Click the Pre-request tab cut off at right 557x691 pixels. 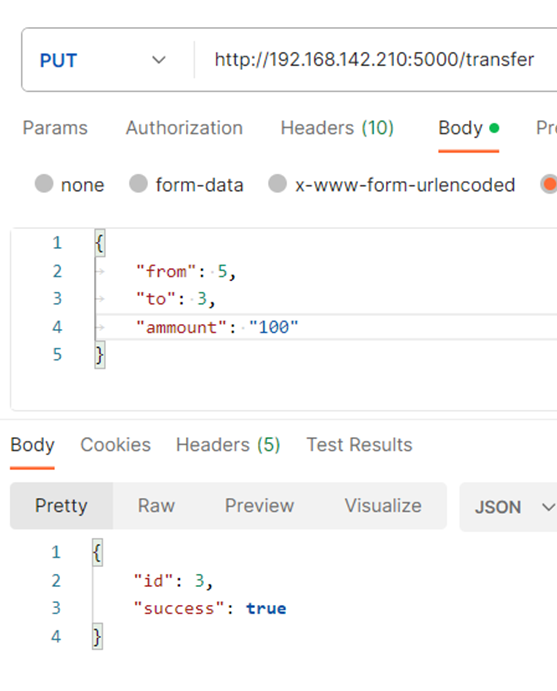coord(546,128)
